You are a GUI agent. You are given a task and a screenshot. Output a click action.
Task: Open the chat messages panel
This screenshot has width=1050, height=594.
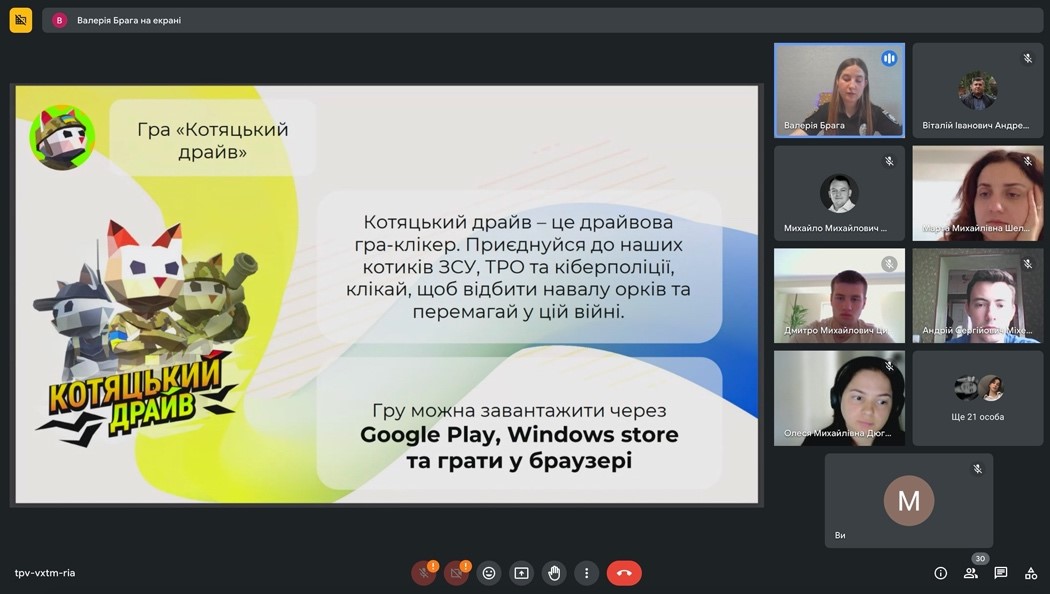tap(1000, 573)
